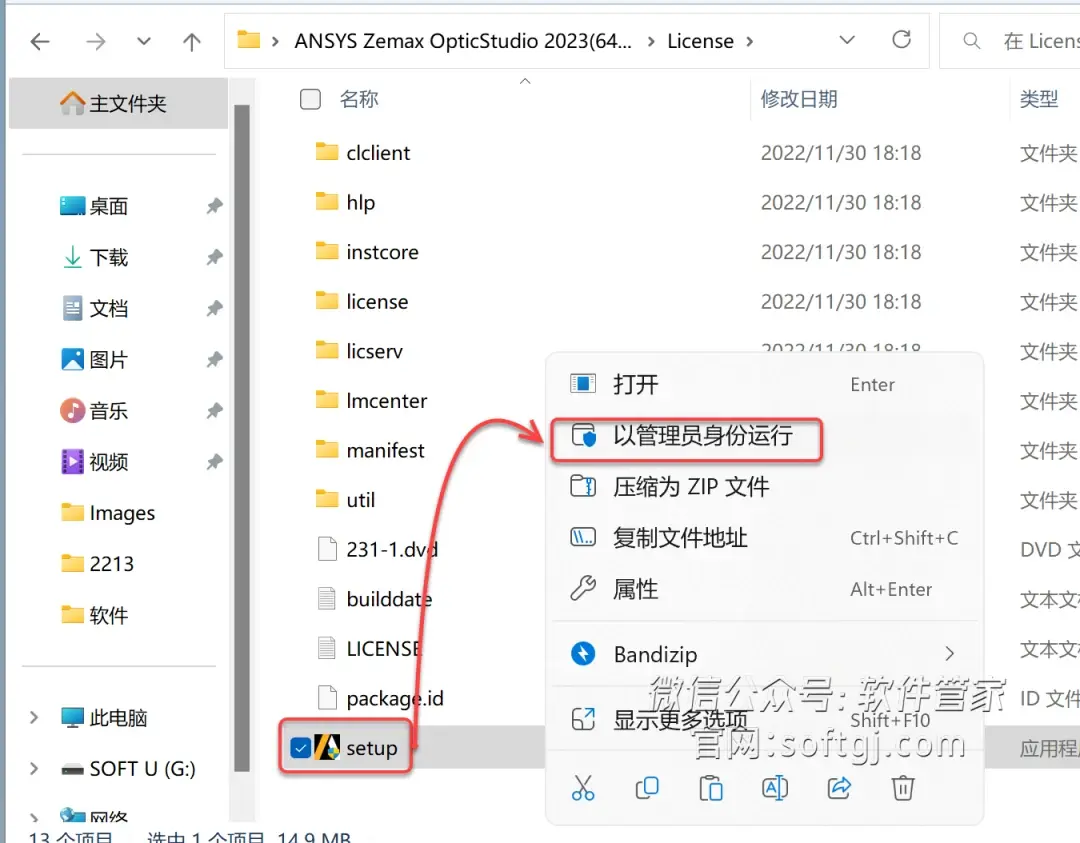
Task: Uncheck the setup file checkbox
Action: pos(300,748)
